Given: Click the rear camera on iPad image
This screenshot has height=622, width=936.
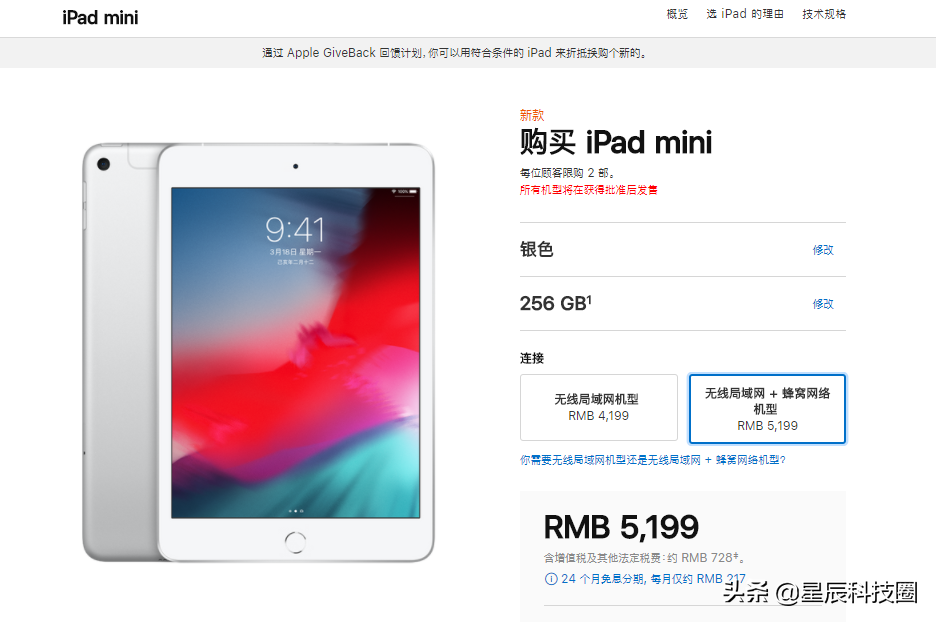Looking at the screenshot, I should (x=103, y=164).
